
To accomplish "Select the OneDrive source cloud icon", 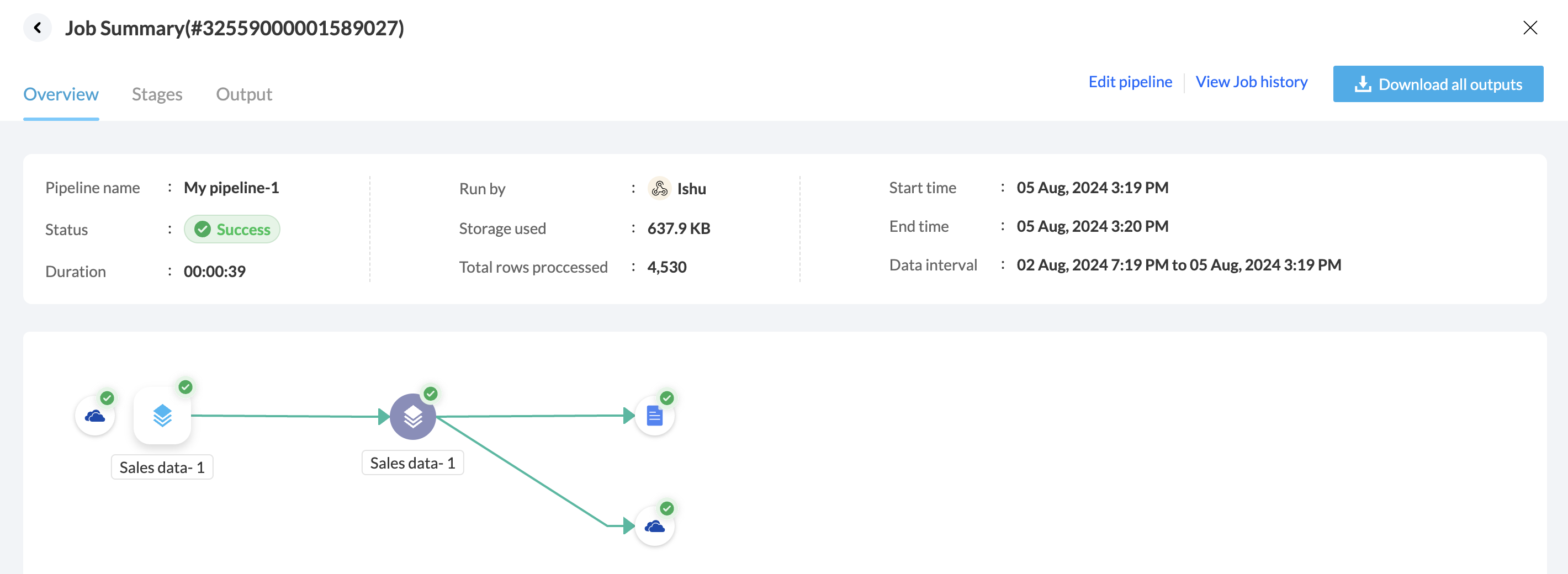I will [95, 416].
